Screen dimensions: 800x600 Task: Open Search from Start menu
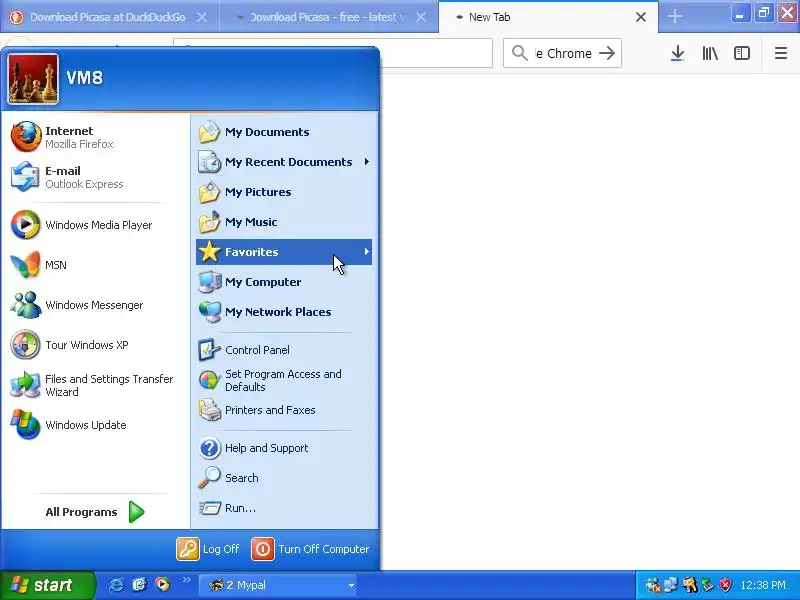coord(284,478)
